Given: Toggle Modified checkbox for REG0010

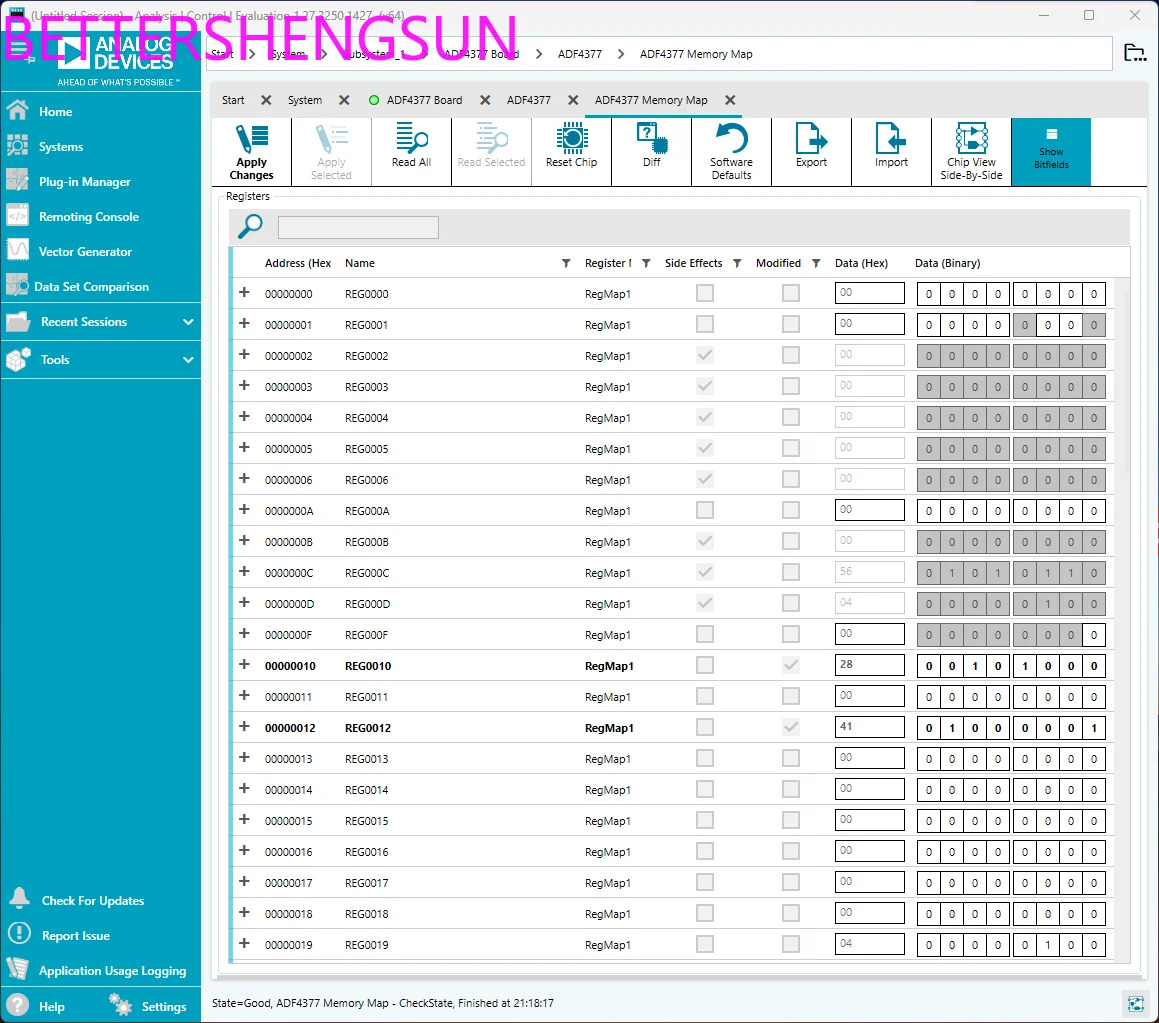Looking at the screenshot, I should pyautogui.click(x=791, y=665).
